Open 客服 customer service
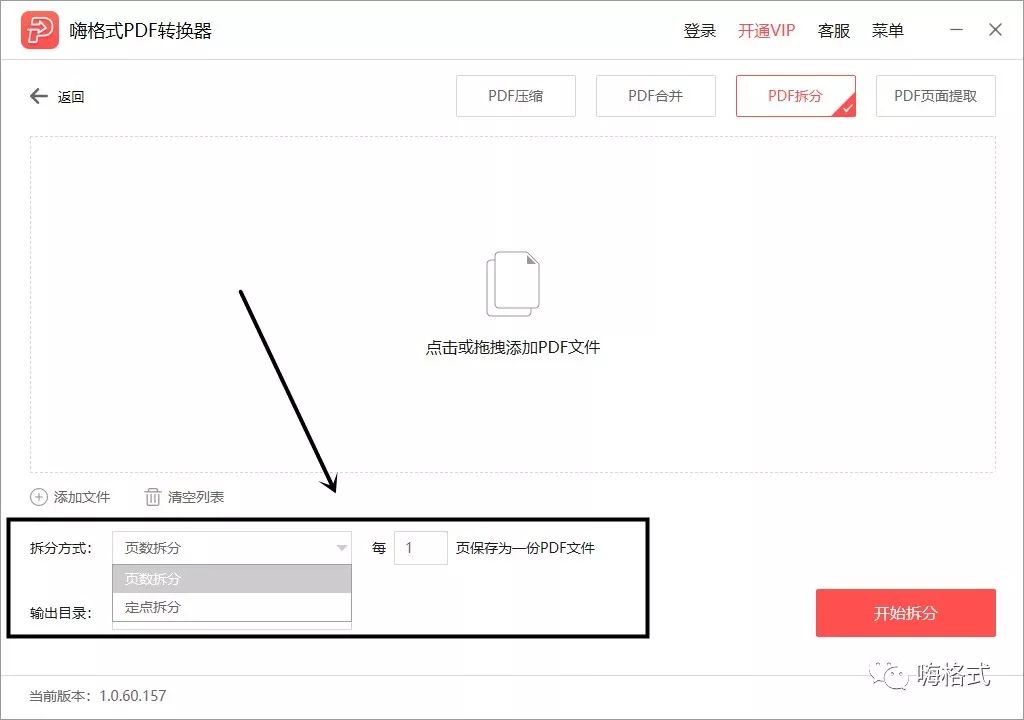The width and height of the screenshot is (1024, 720). click(834, 31)
